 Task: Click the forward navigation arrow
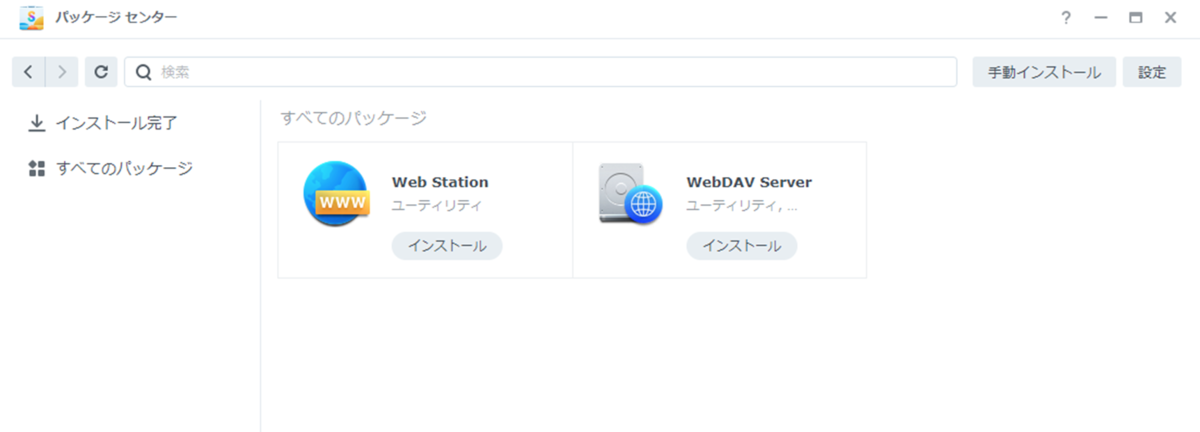click(x=62, y=72)
